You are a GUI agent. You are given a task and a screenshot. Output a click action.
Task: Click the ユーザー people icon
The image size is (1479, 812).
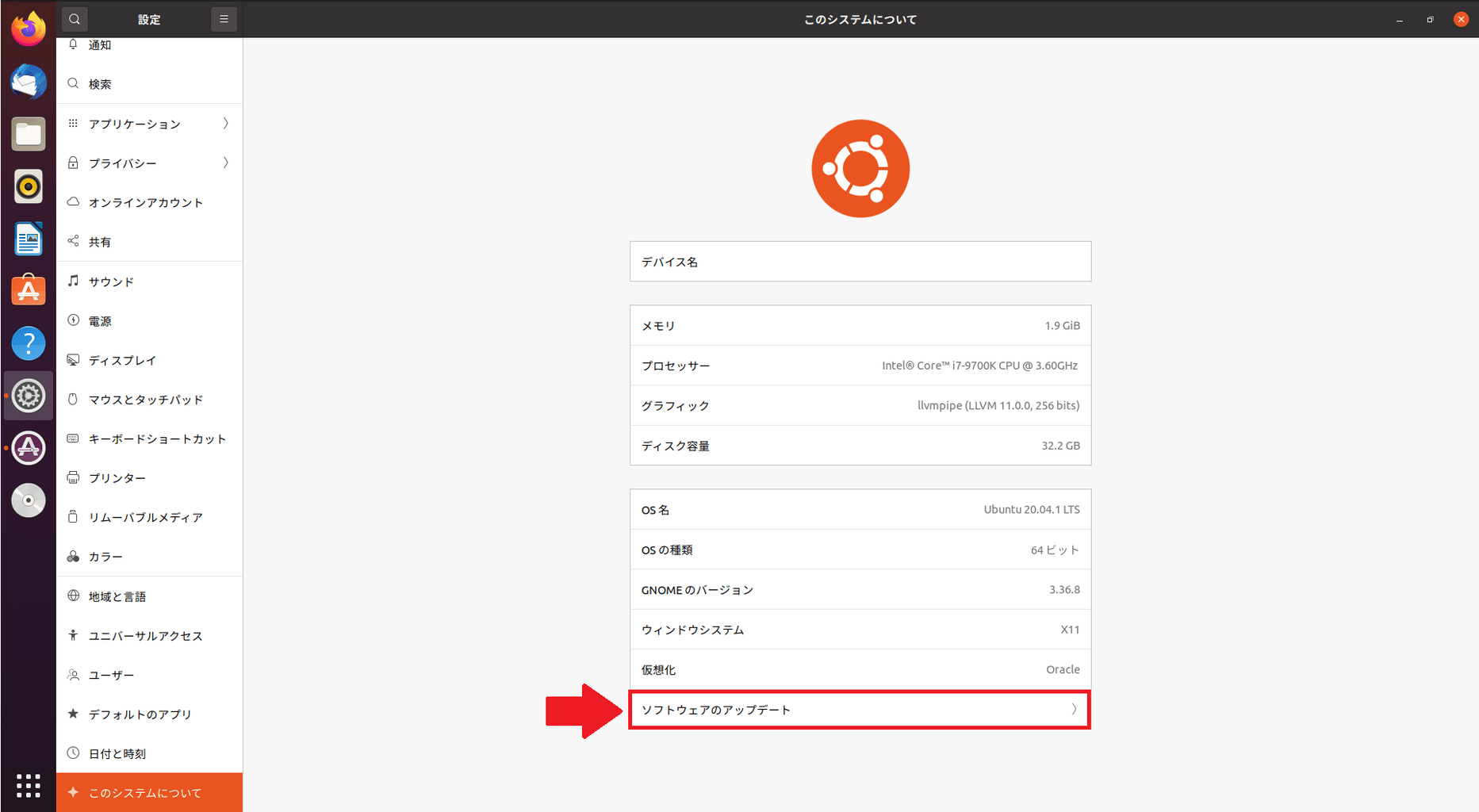(x=73, y=675)
